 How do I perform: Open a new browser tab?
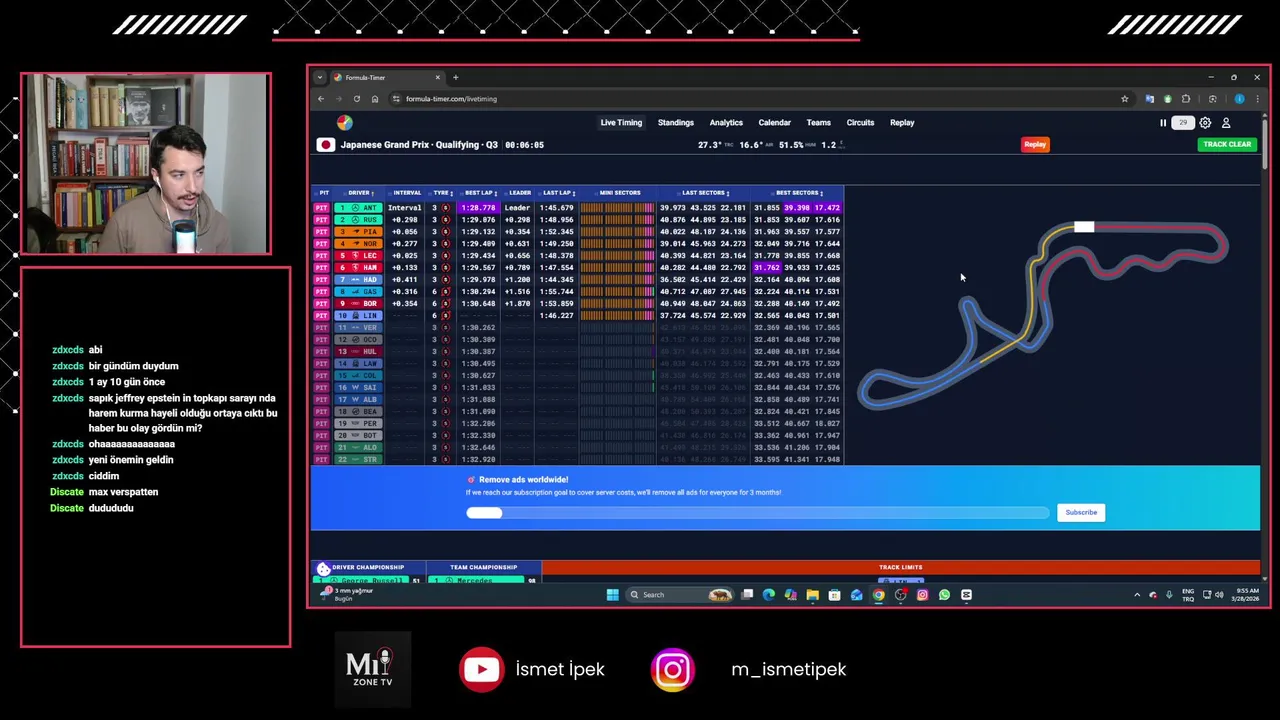455,77
